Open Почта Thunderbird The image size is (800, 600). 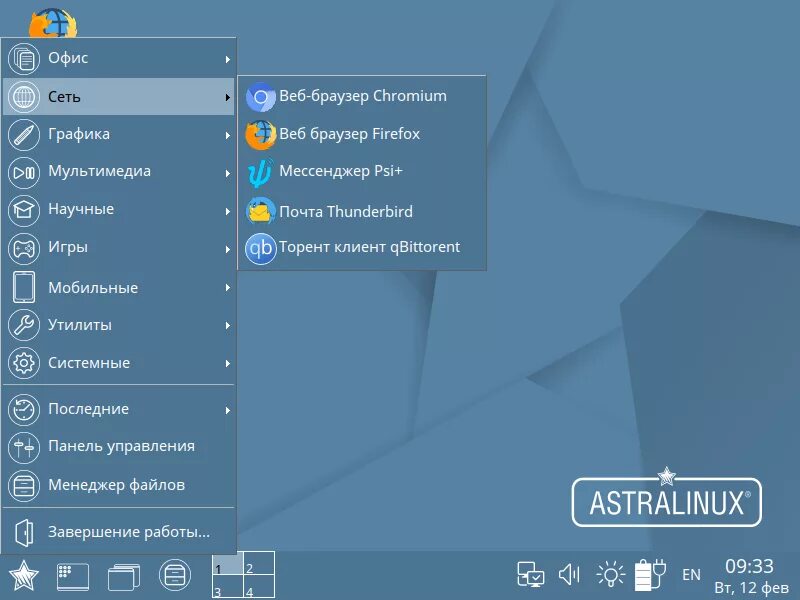tap(362, 211)
